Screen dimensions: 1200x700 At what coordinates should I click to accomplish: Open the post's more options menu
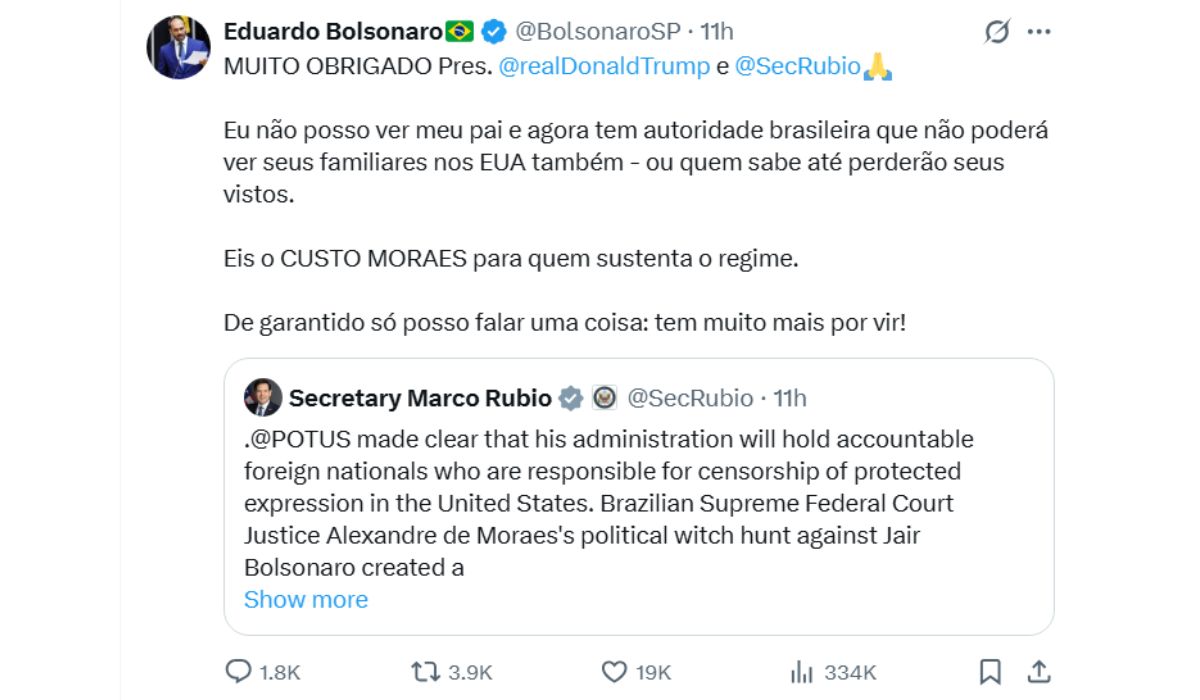pos(1037,31)
